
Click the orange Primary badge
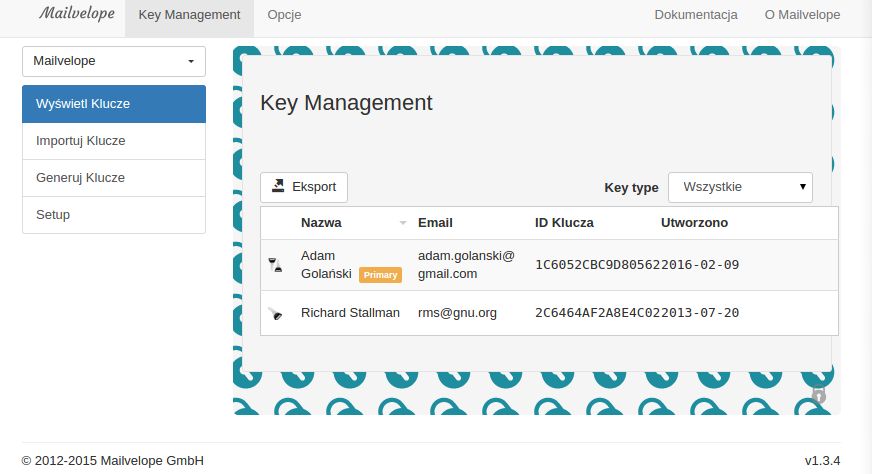pos(380,275)
